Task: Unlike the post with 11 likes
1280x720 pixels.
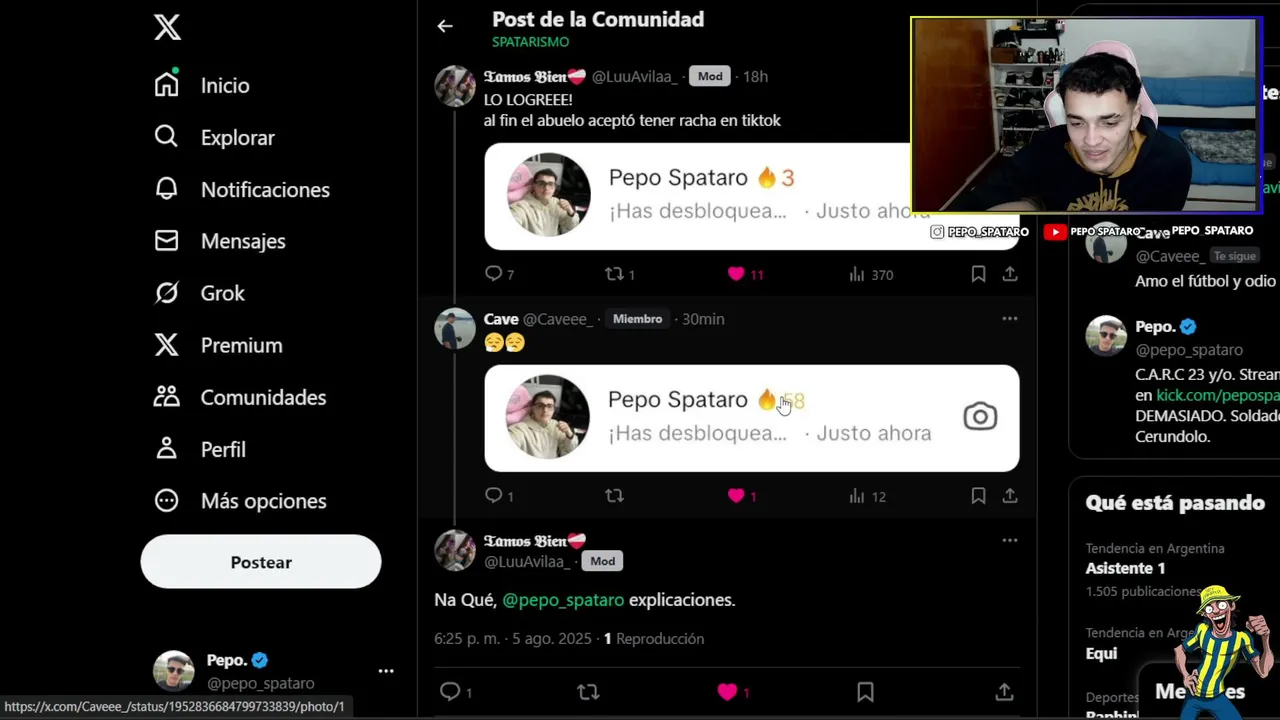Action: coord(745,274)
